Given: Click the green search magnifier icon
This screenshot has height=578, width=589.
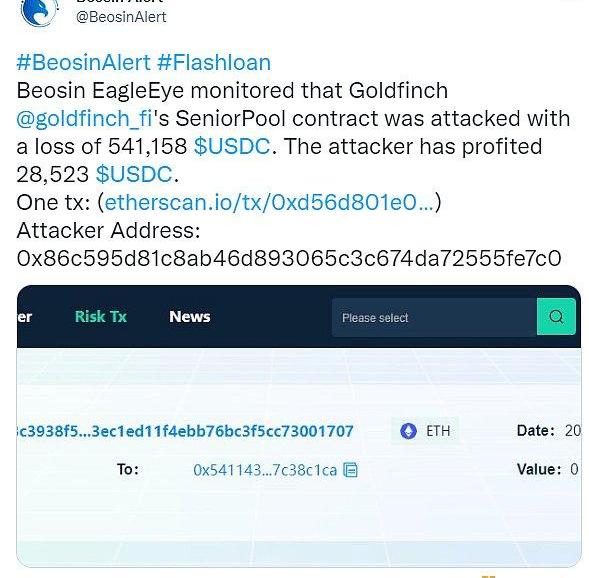Looking at the screenshot, I should coord(556,316).
